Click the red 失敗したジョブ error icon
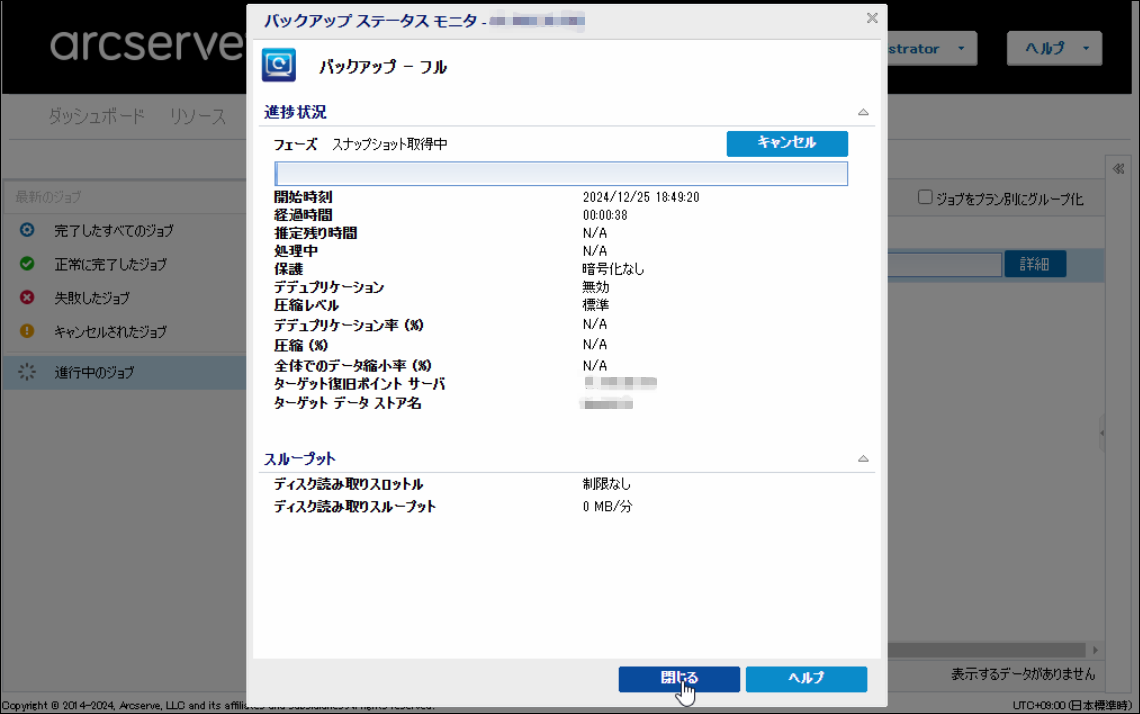 (x=27, y=298)
